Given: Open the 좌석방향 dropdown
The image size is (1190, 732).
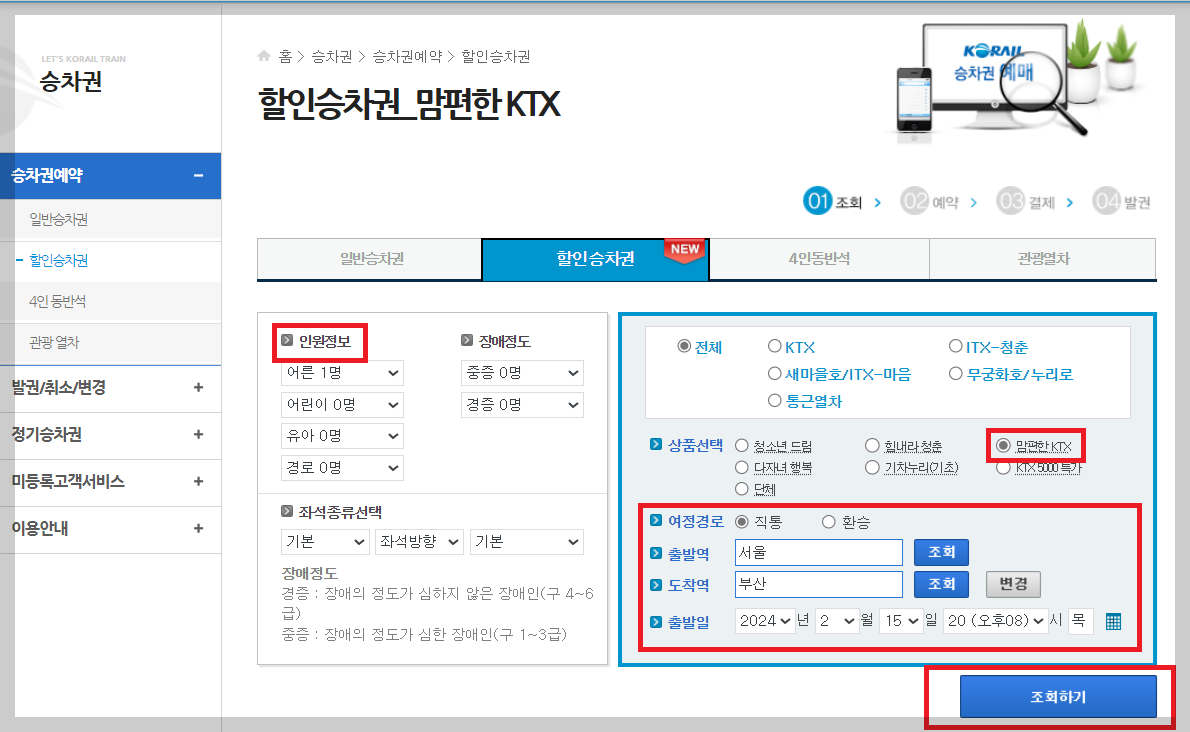Looking at the screenshot, I should (x=420, y=542).
